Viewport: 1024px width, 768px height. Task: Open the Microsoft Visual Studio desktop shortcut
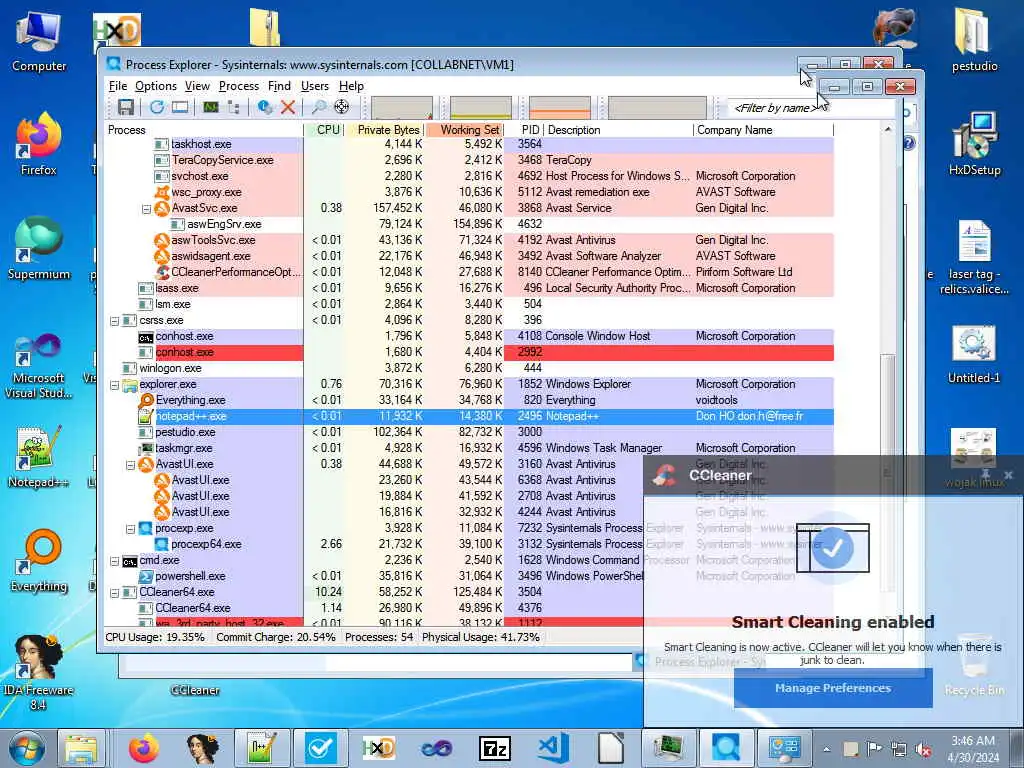[x=39, y=366]
